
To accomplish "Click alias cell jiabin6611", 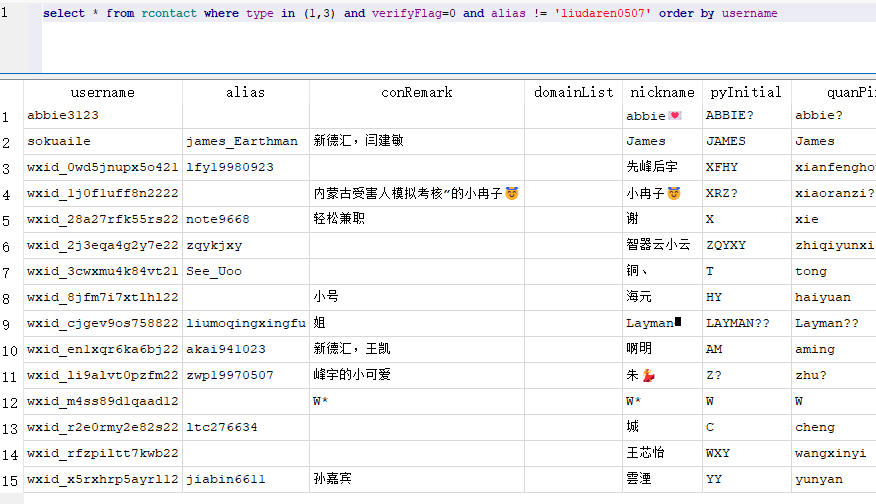I will point(246,479).
